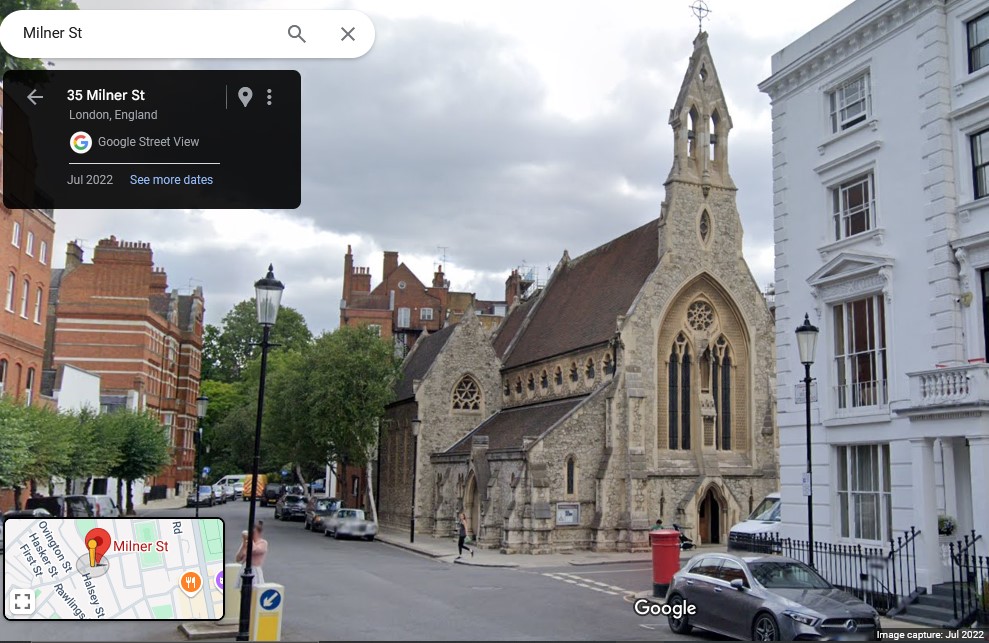Expand the mini-map to fullscreen
This screenshot has width=989, height=643.
click(22, 600)
